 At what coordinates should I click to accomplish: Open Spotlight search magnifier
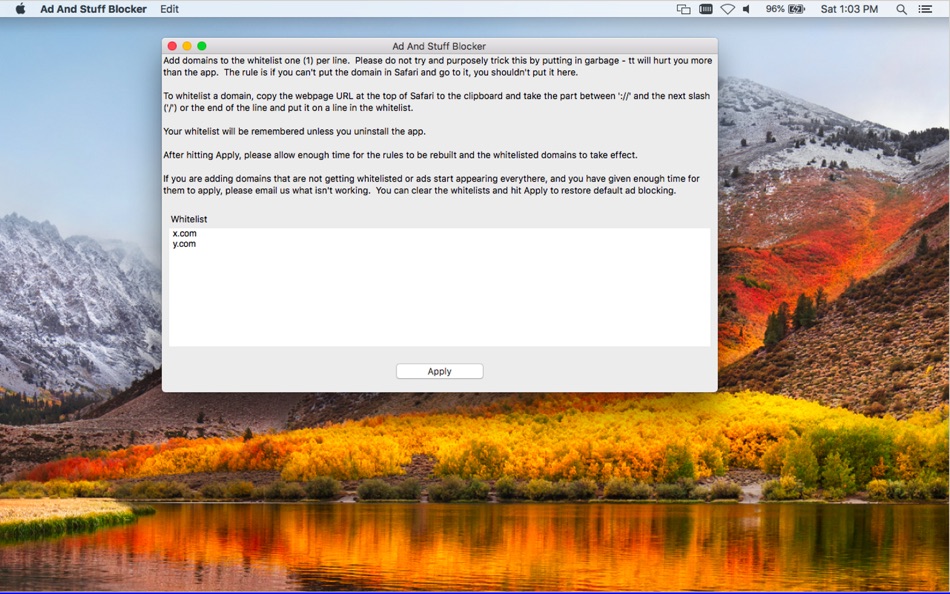902,9
